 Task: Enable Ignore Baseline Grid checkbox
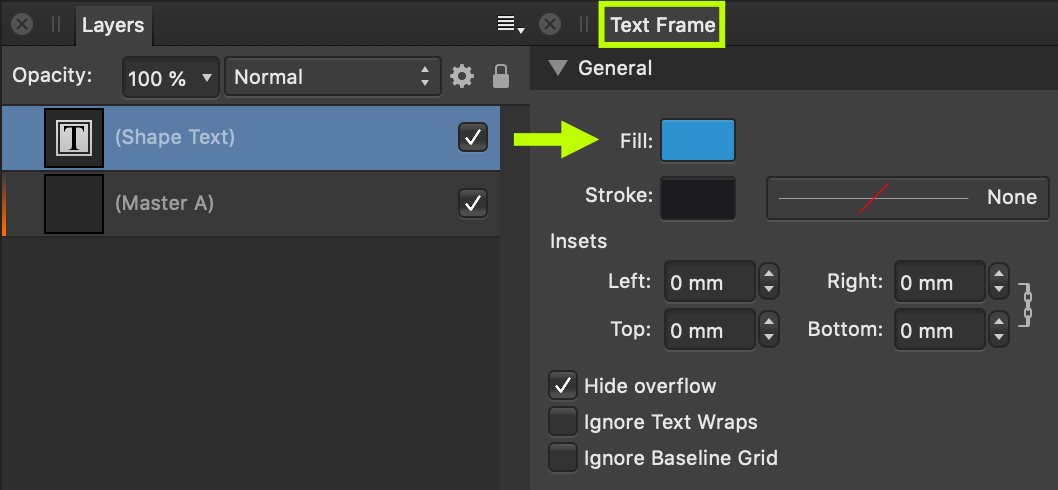coord(563,458)
